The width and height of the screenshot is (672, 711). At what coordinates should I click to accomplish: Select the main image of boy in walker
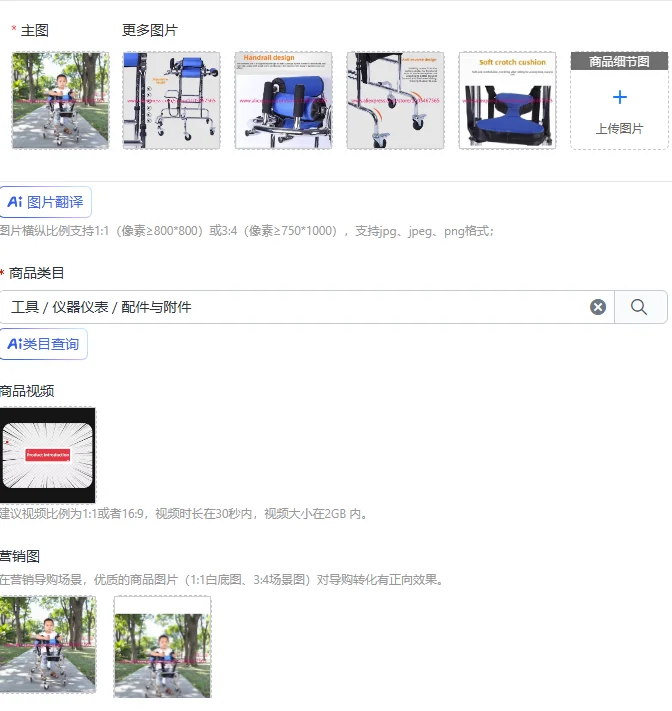(60, 100)
